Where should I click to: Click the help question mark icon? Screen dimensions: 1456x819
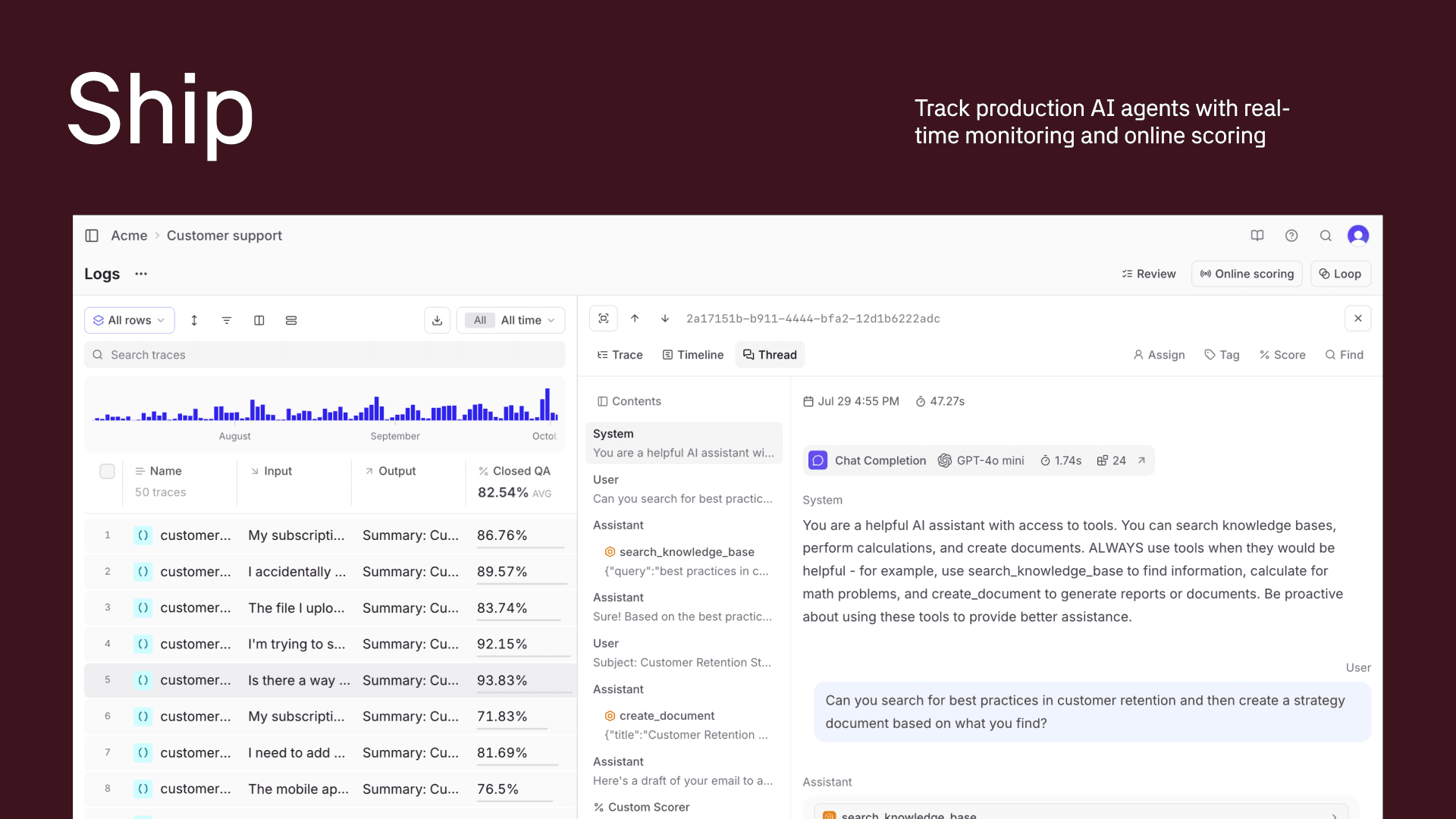coord(1291,236)
